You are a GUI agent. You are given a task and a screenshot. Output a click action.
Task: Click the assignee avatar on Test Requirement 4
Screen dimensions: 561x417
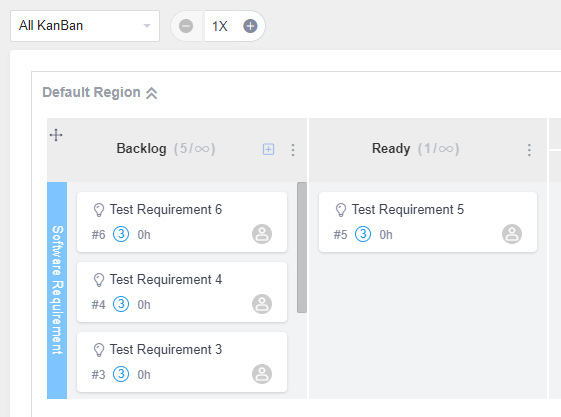click(x=262, y=304)
